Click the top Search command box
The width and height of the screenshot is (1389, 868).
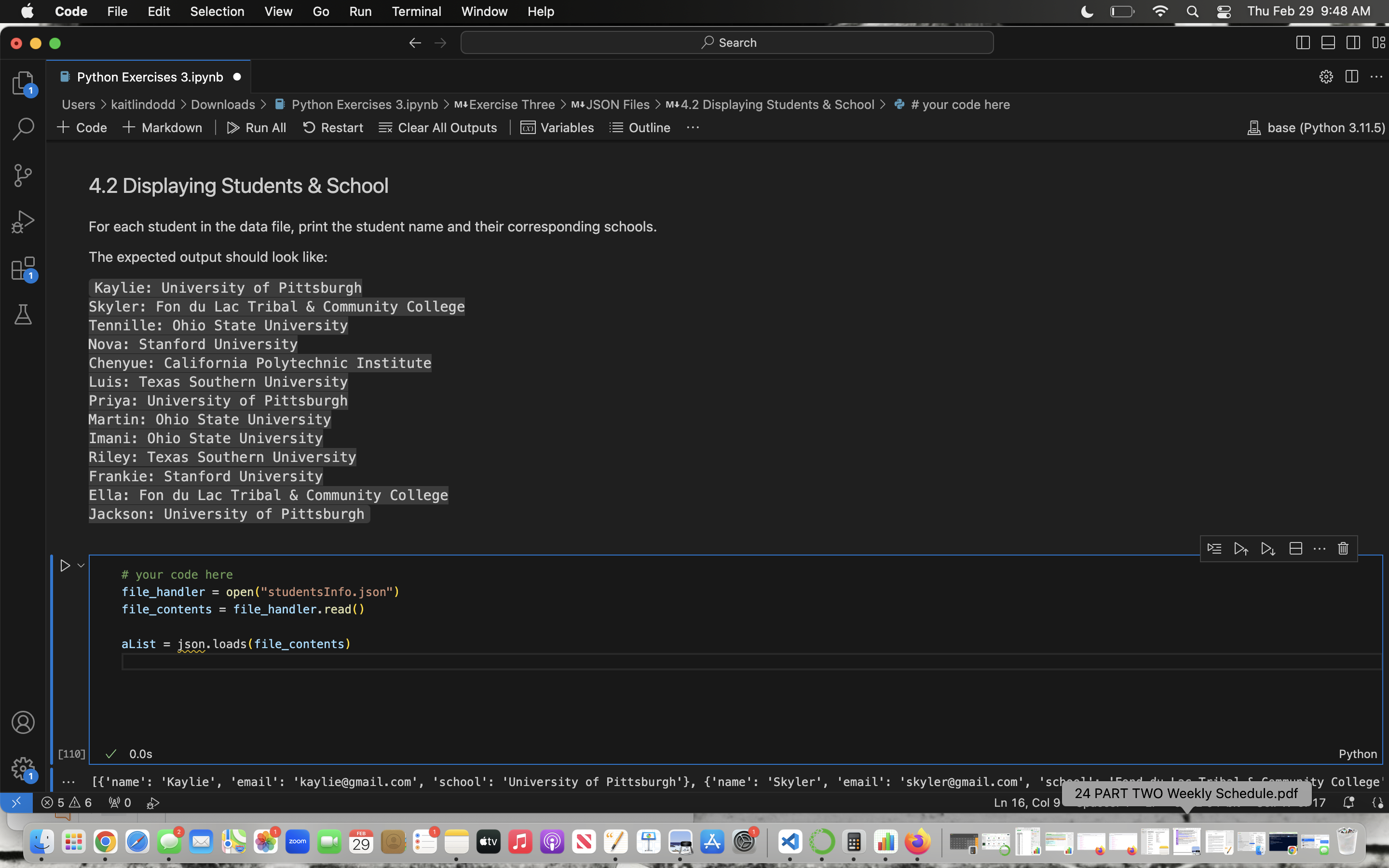tap(727, 43)
